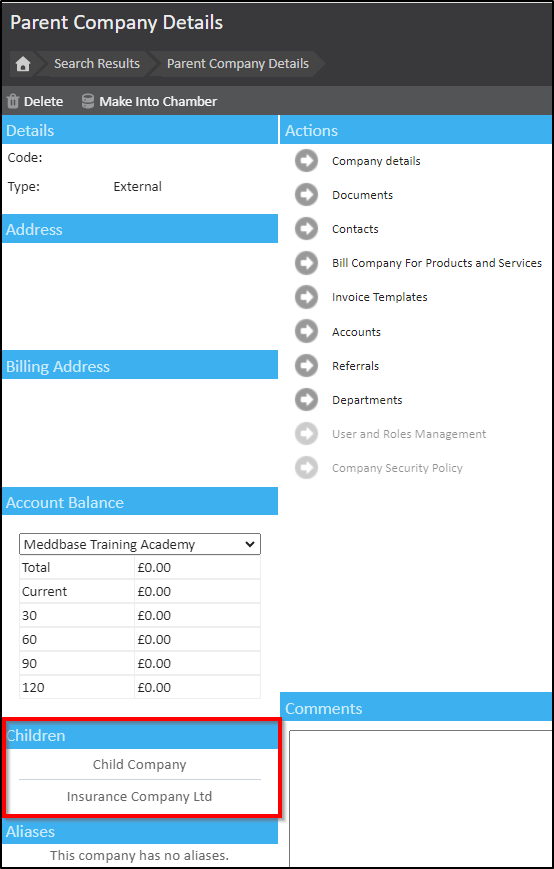Click the Delete button label

point(43,102)
